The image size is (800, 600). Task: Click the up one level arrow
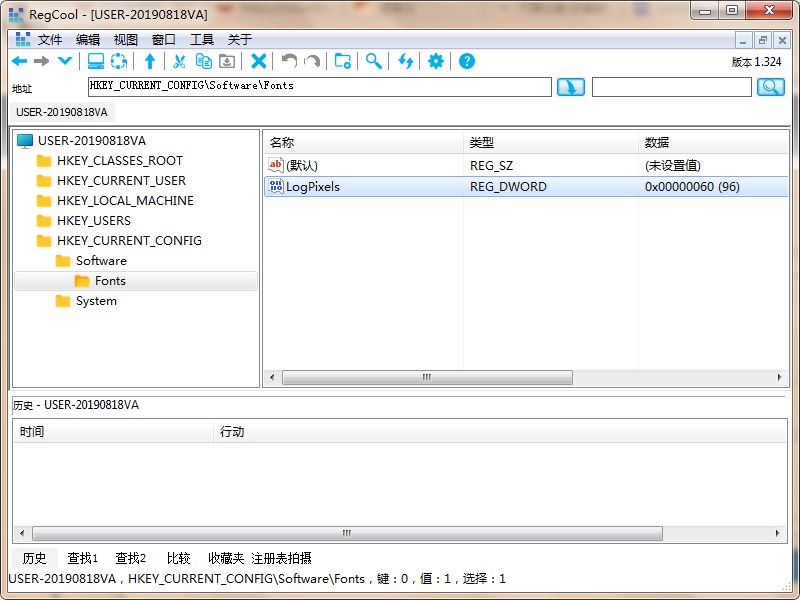150,61
